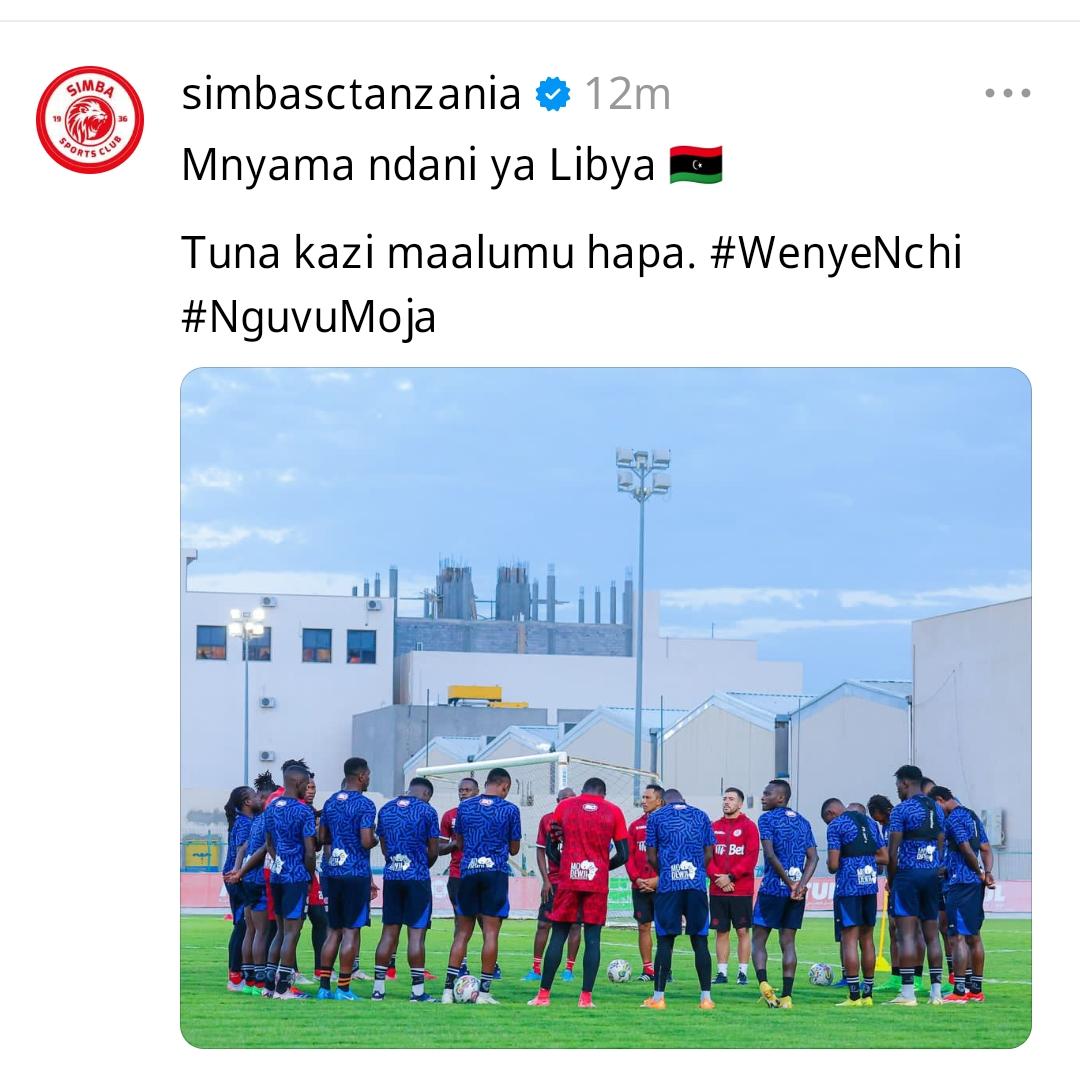
Task: Open the team training photo
Action: tap(606, 708)
